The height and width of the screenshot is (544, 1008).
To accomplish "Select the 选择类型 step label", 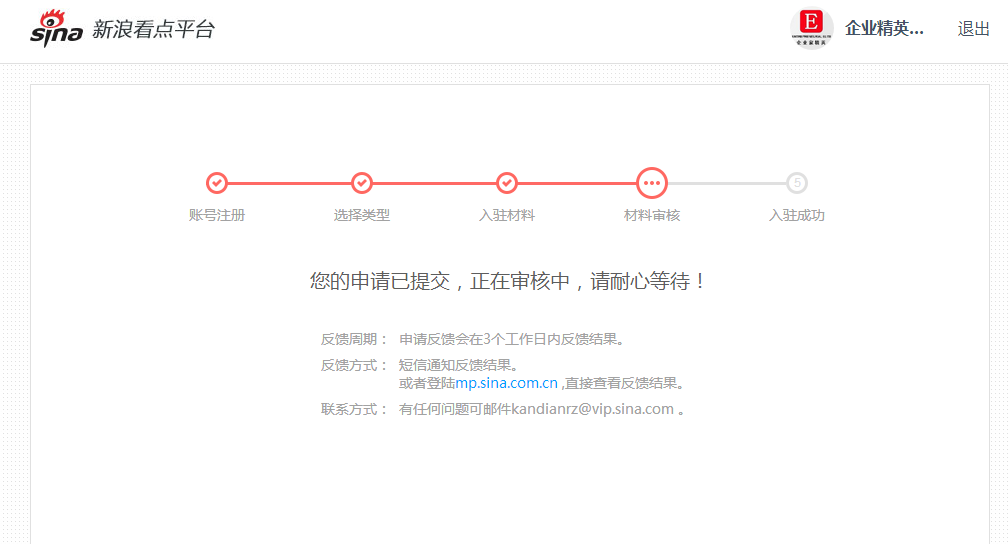I will pos(362,215).
